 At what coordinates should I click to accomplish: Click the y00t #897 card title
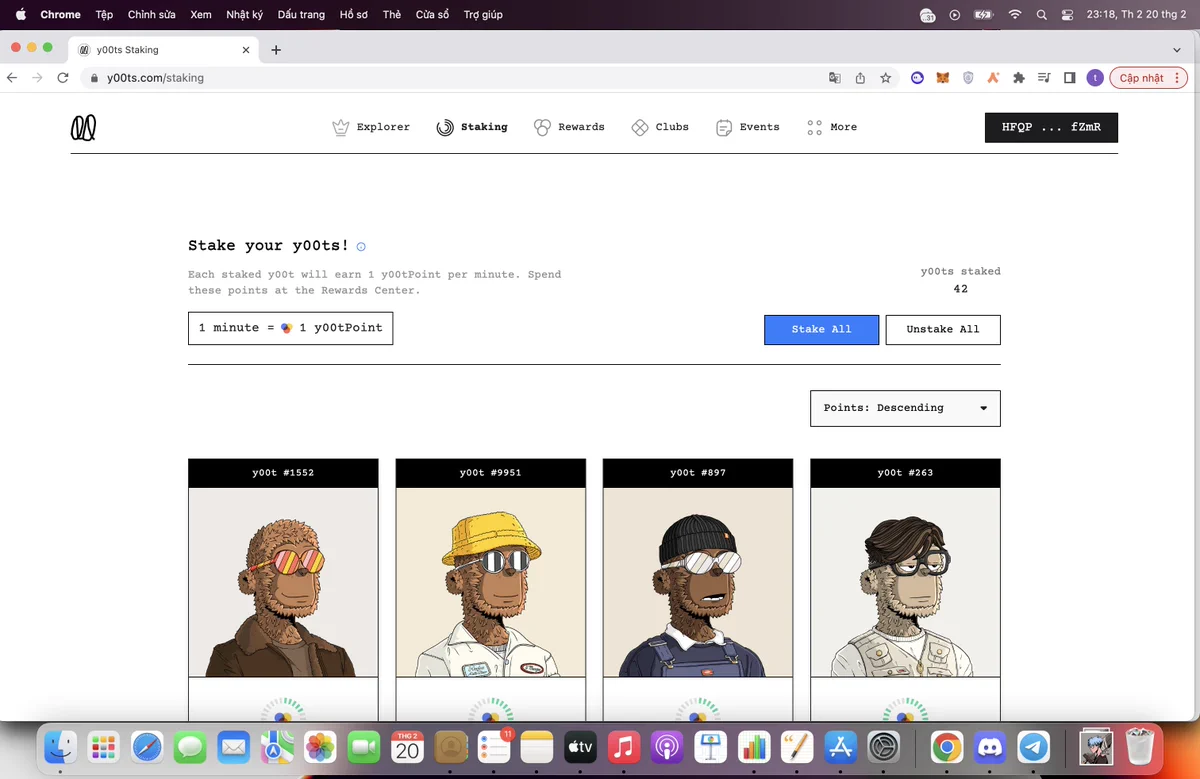point(698,473)
